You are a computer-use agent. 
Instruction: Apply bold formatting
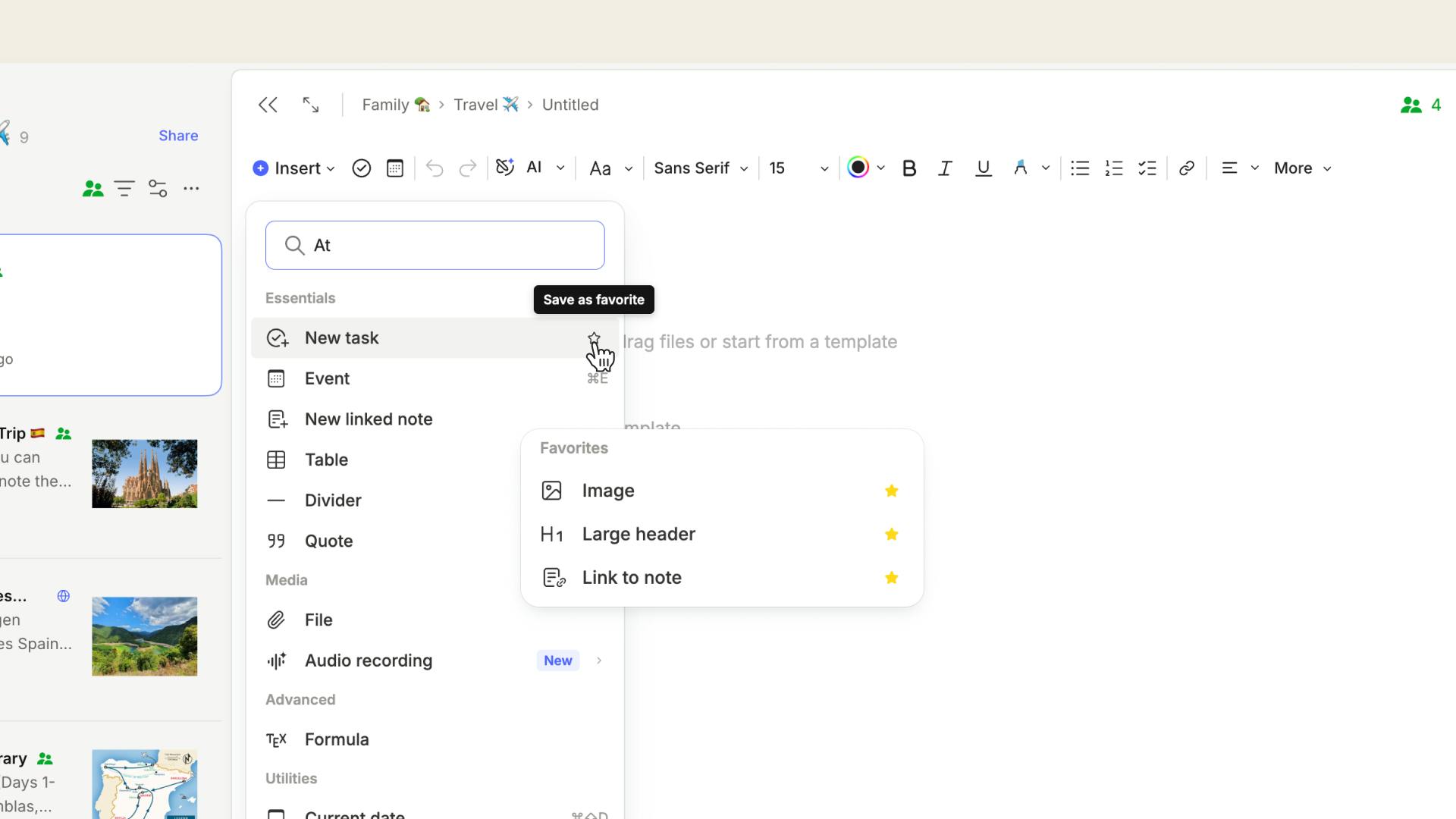pyautogui.click(x=909, y=168)
